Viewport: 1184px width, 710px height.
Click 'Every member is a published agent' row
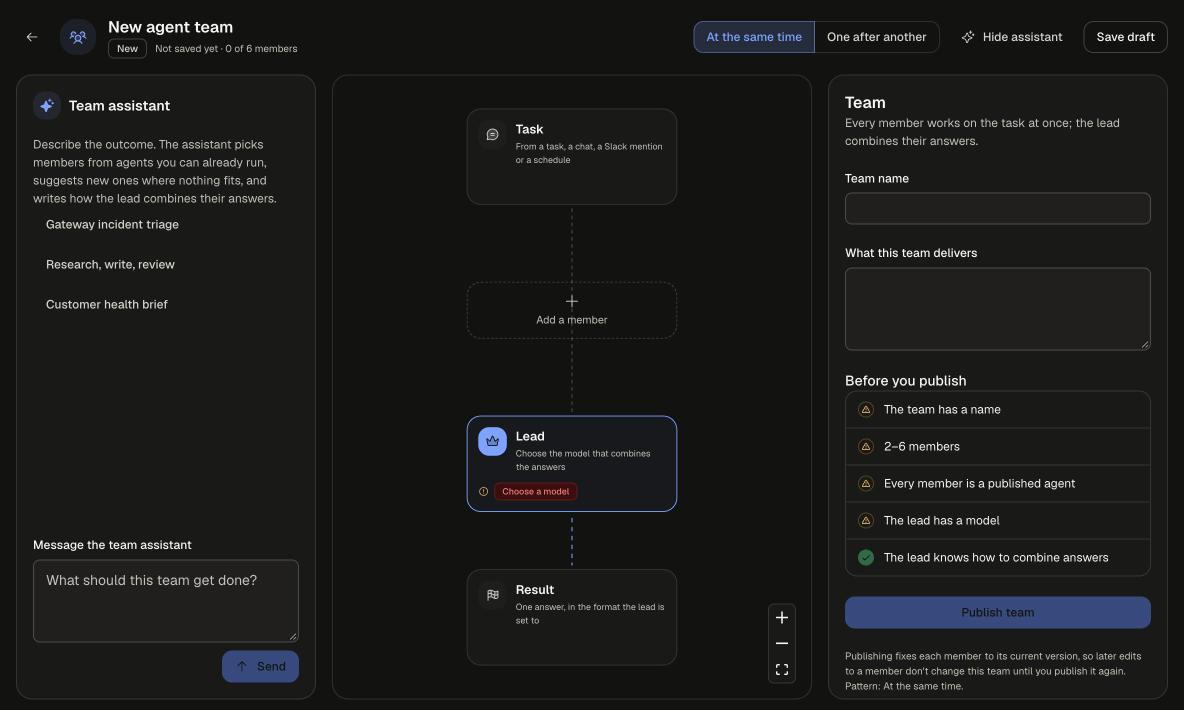coord(997,483)
